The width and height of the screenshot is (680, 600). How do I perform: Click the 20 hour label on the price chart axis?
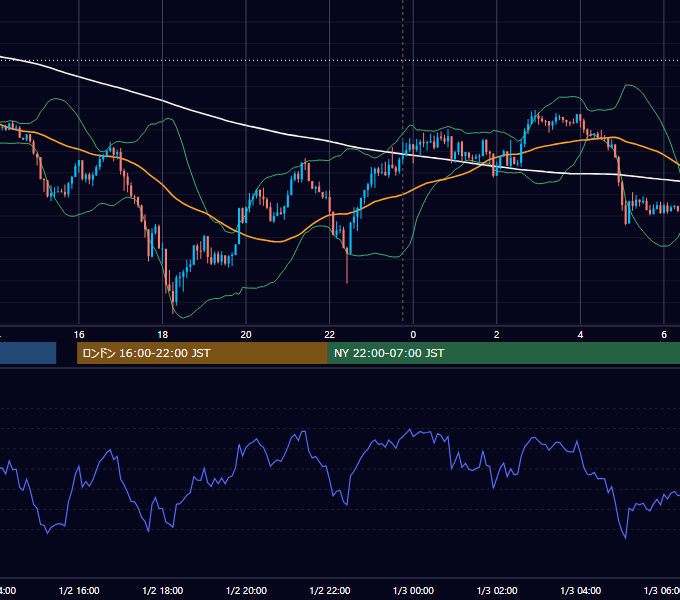[x=246, y=335]
